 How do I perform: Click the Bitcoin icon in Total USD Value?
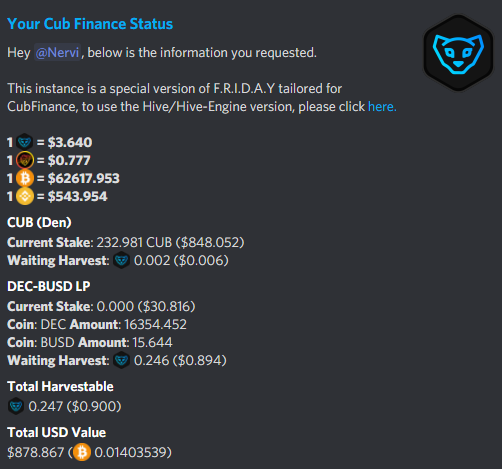[82, 452]
